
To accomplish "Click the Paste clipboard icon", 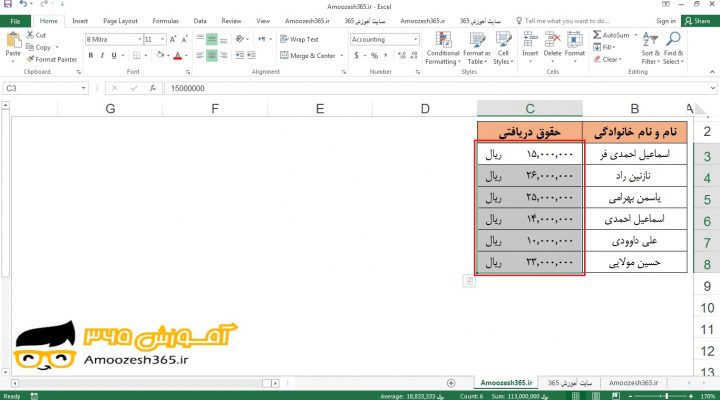I will [x=13, y=40].
